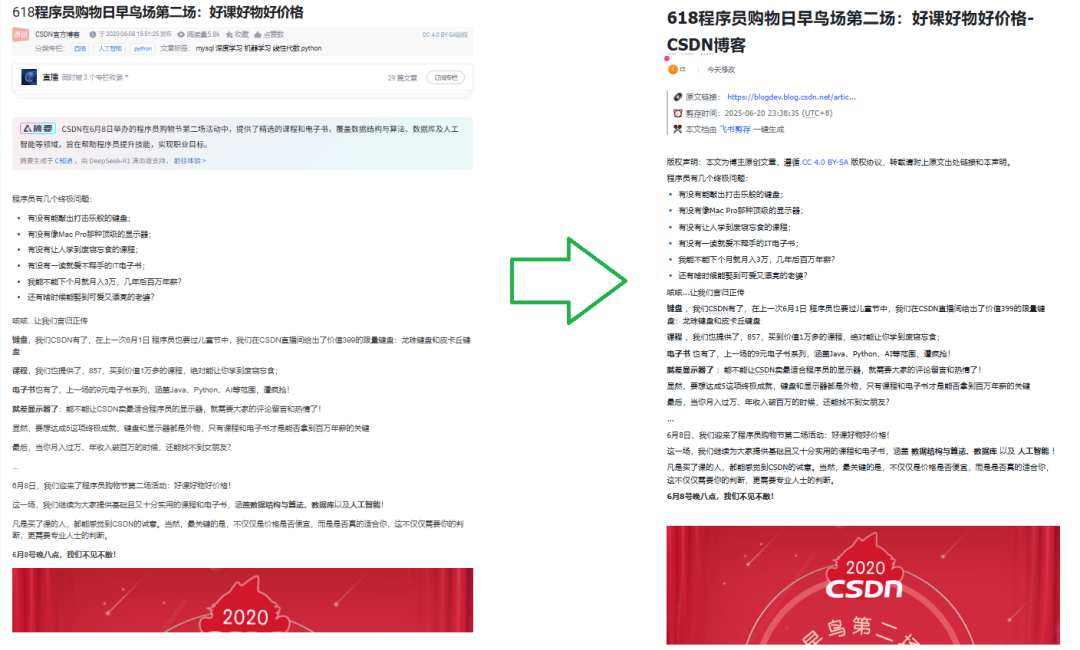Open the 飞书剪存 link
Screen dimensions: 1080x650
coord(733,129)
